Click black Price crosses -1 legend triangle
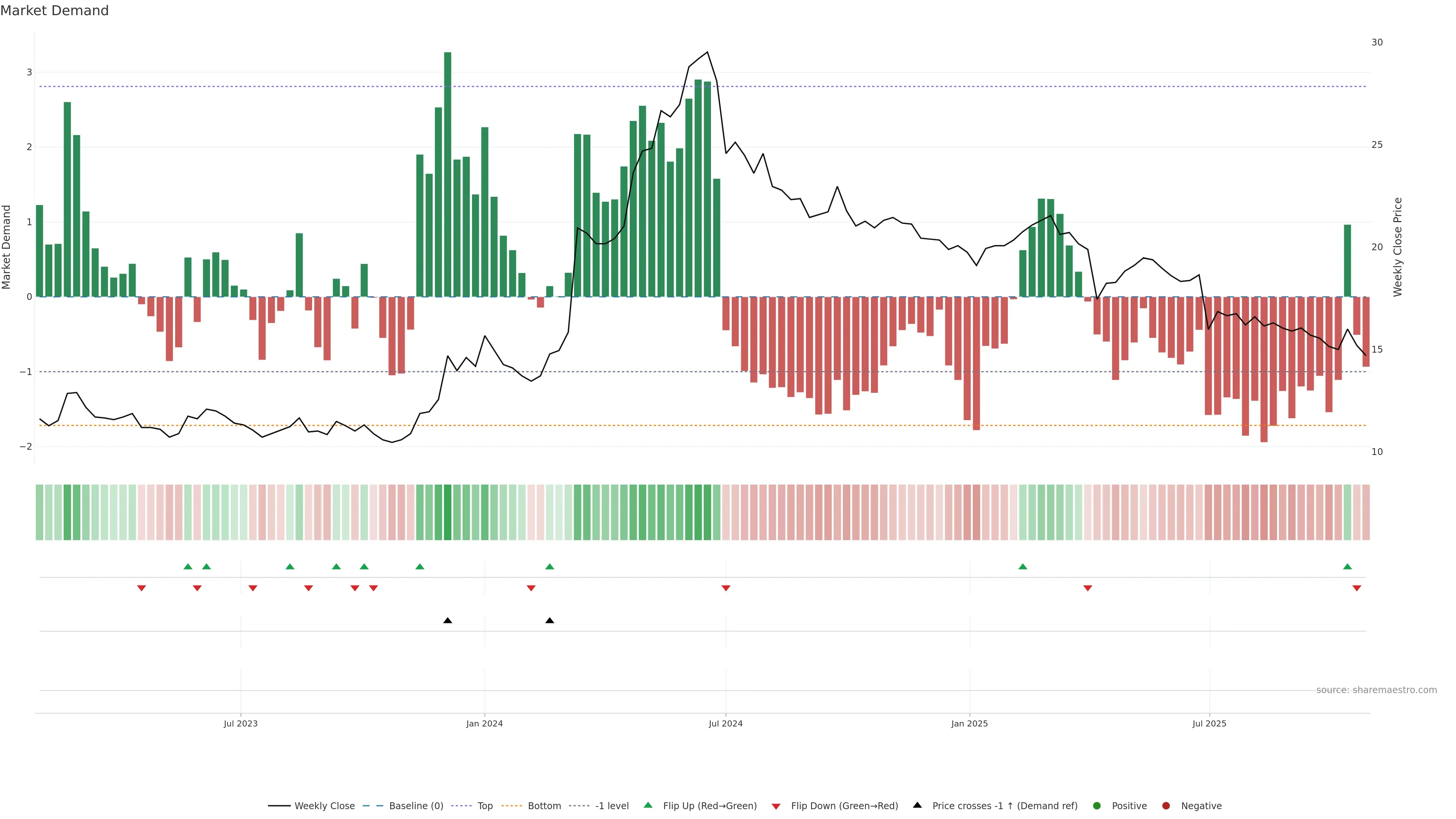 tap(917, 805)
